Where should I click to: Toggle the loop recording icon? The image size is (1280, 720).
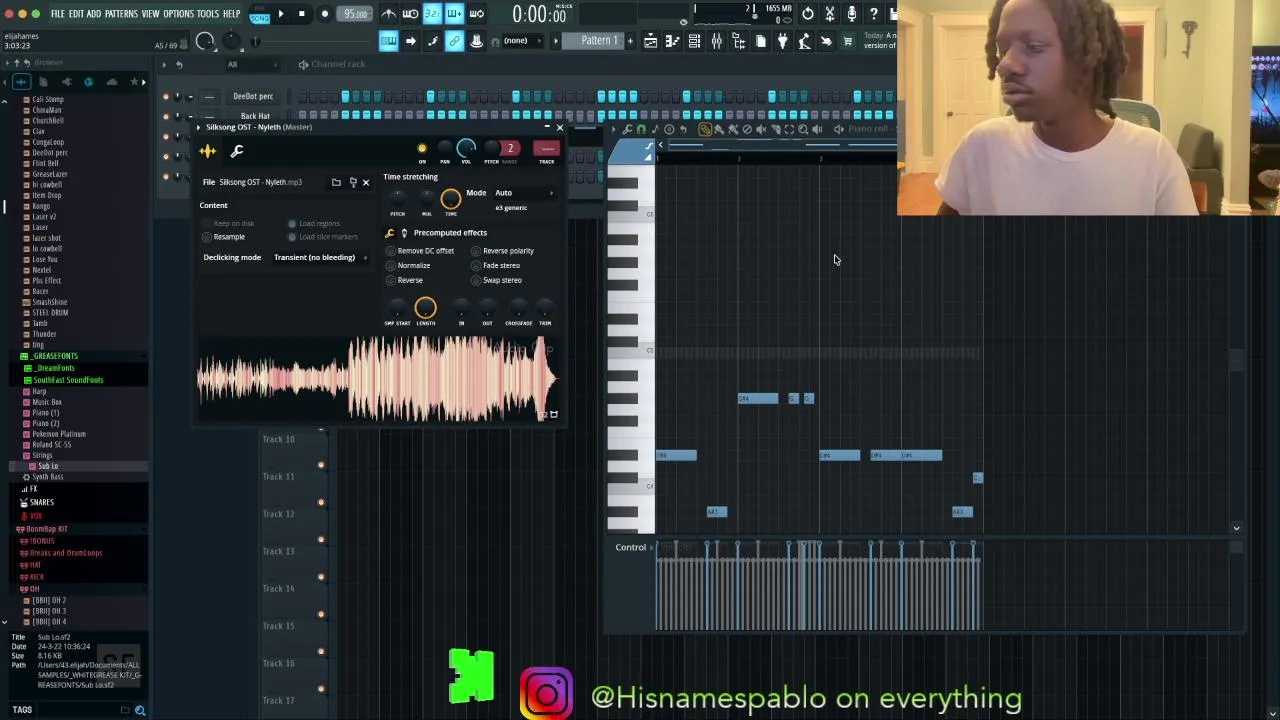476,14
